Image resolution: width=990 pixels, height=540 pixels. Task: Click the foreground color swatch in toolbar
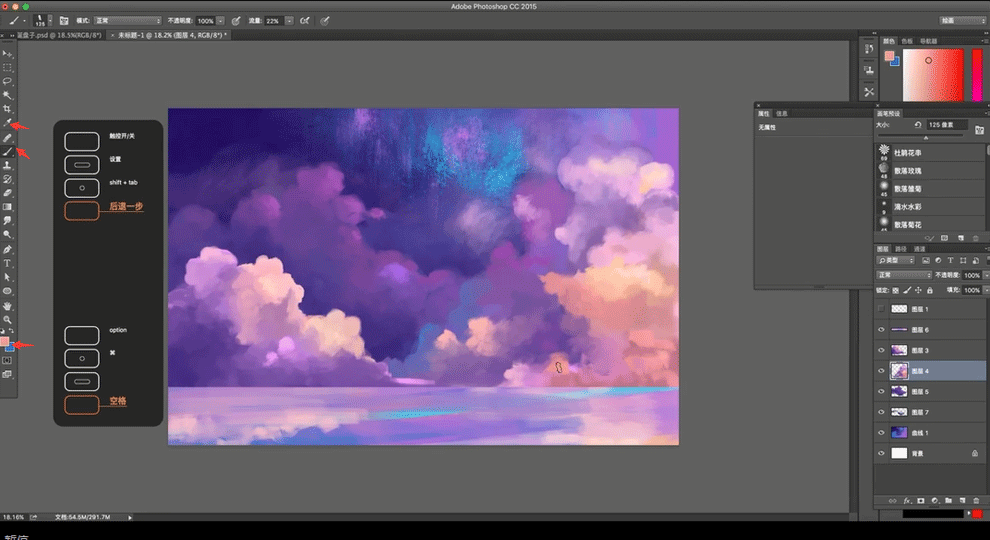click(x=6, y=342)
